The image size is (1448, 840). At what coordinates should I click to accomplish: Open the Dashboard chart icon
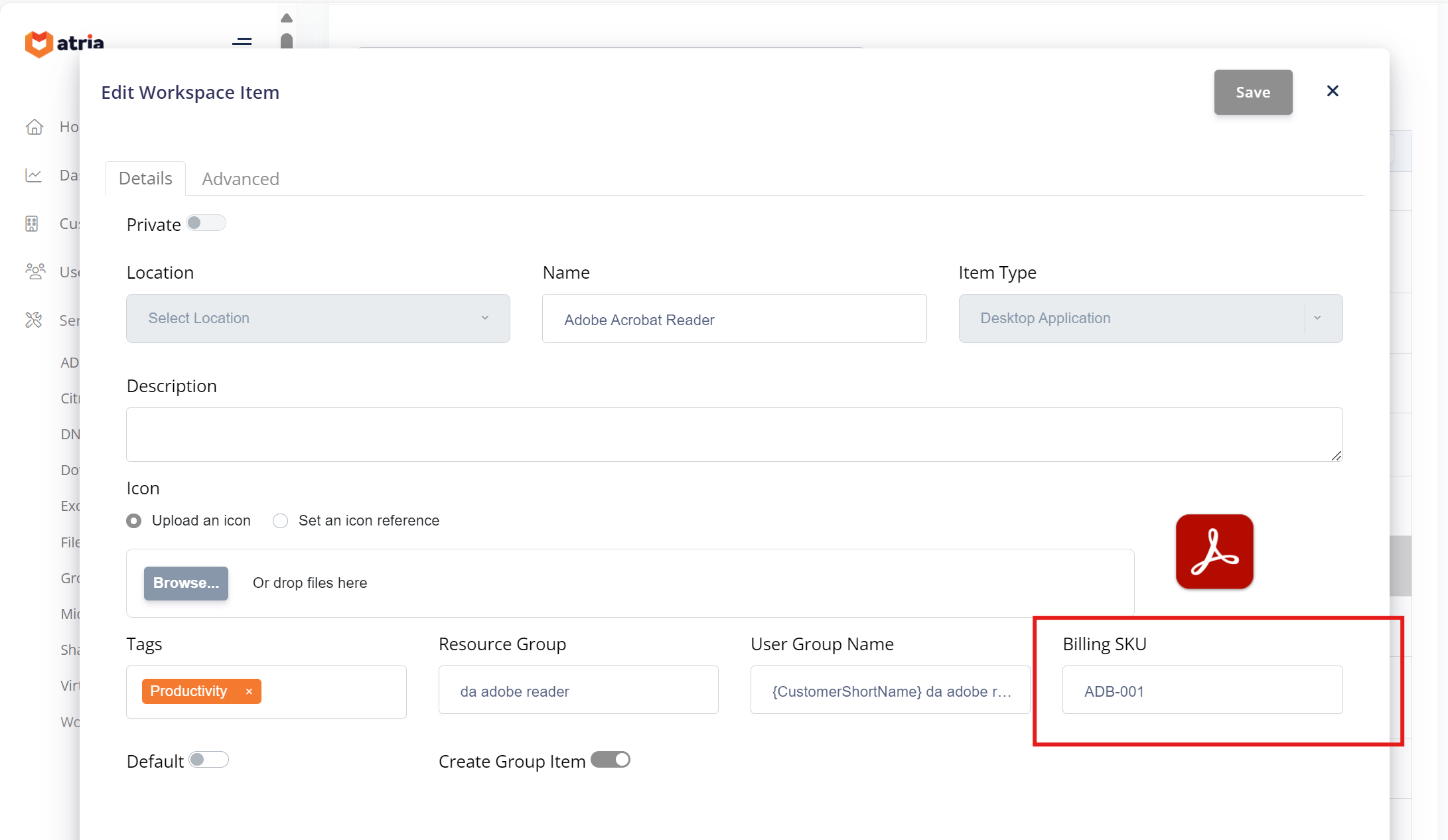coord(34,175)
